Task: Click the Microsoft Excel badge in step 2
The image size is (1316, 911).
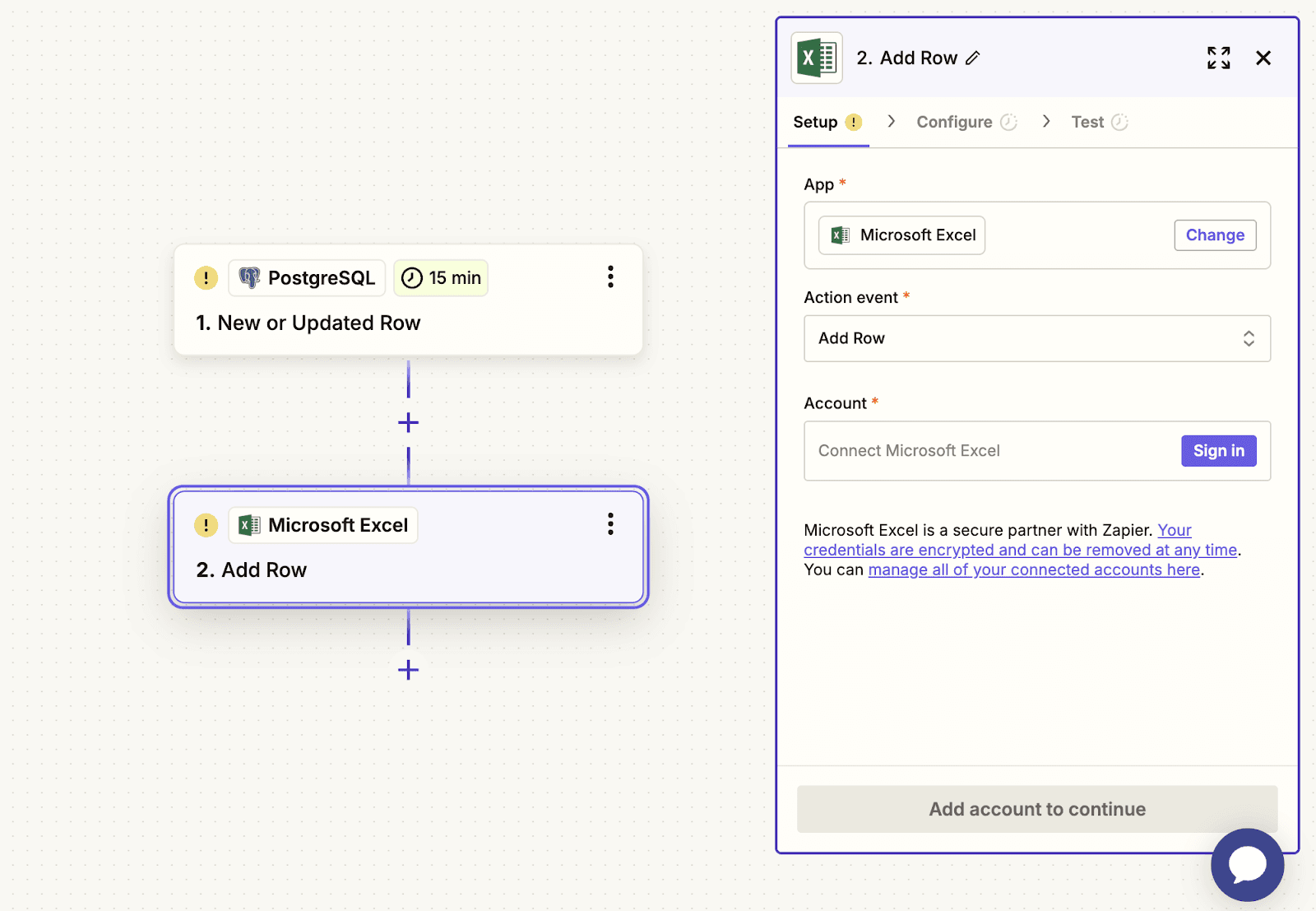Action: click(x=323, y=525)
